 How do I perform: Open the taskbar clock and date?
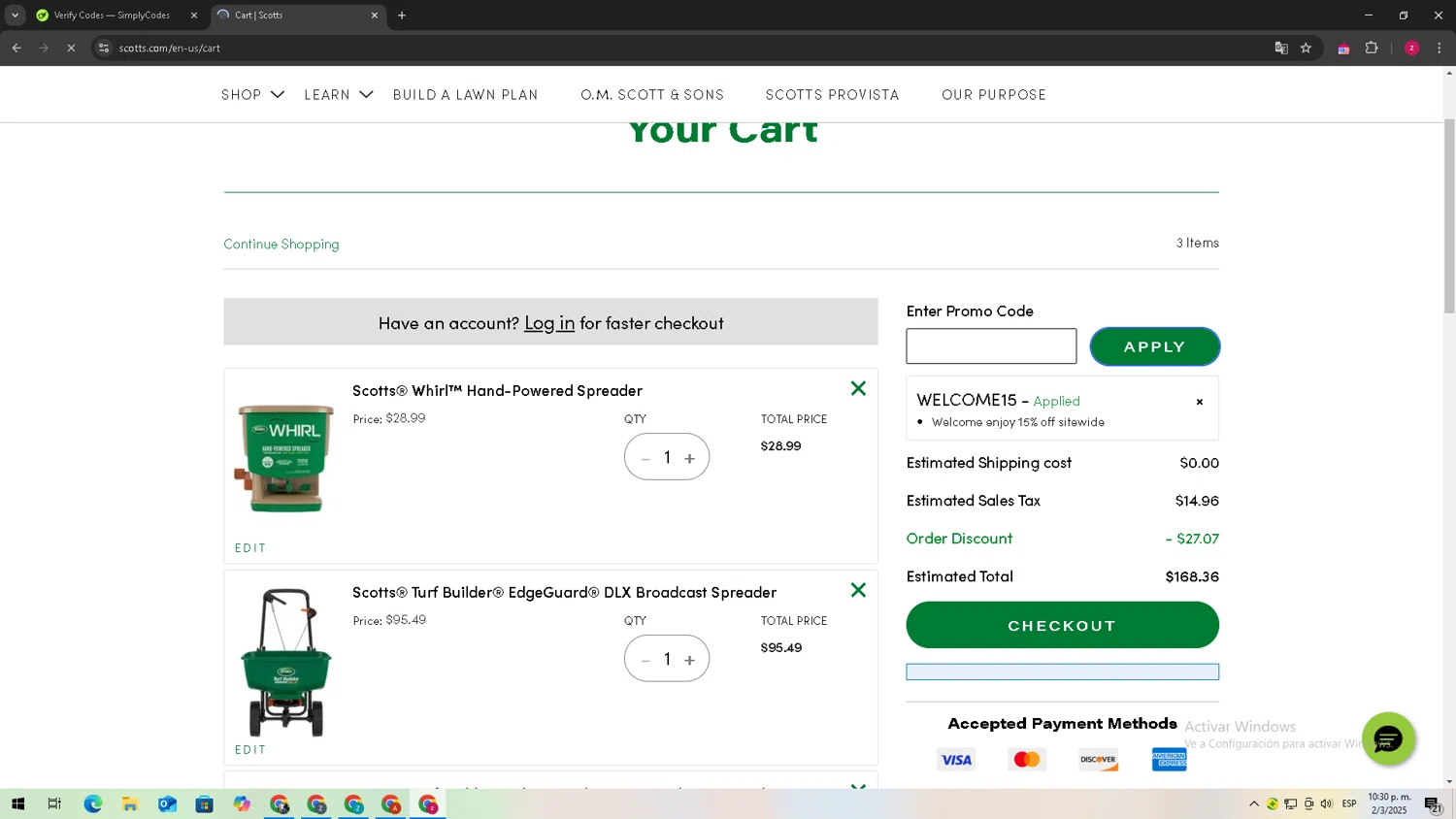click(1390, 803)
